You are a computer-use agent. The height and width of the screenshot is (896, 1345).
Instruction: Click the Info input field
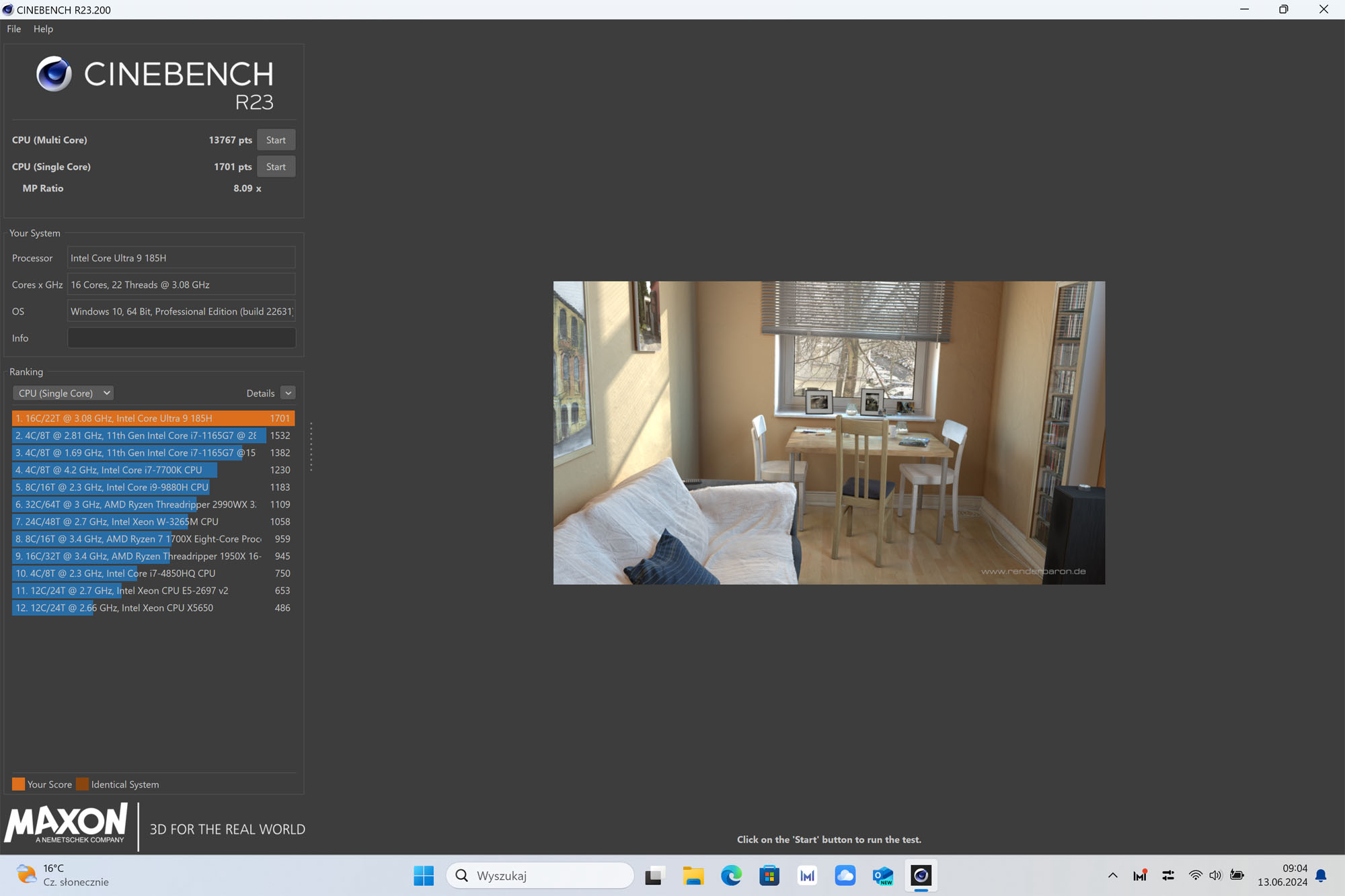tap(181, 338)
